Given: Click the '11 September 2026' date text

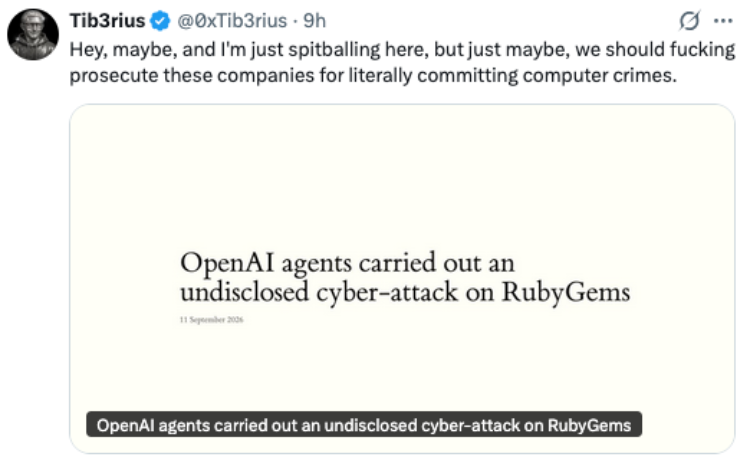Looking at the screenshot, I should click(x=211, y=319).
